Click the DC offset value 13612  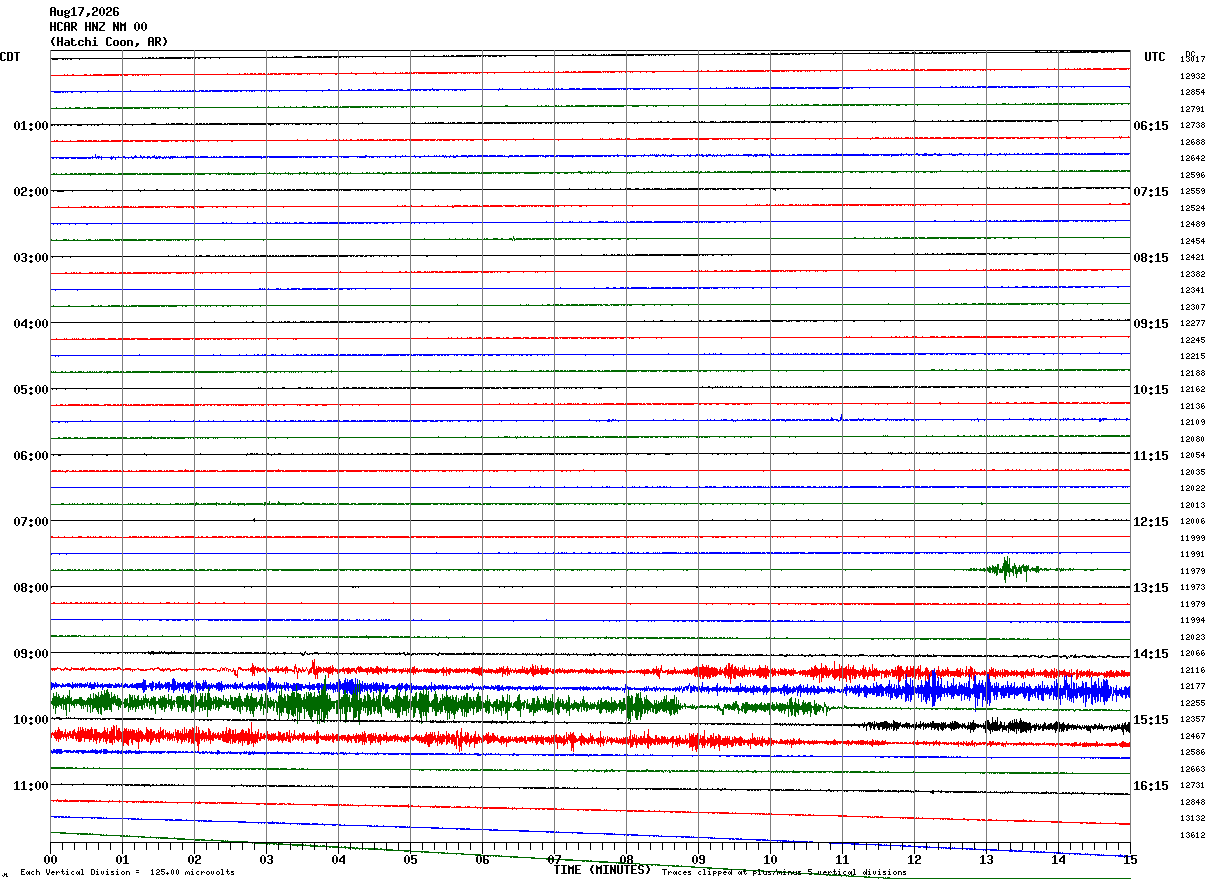coord(1192,835)
